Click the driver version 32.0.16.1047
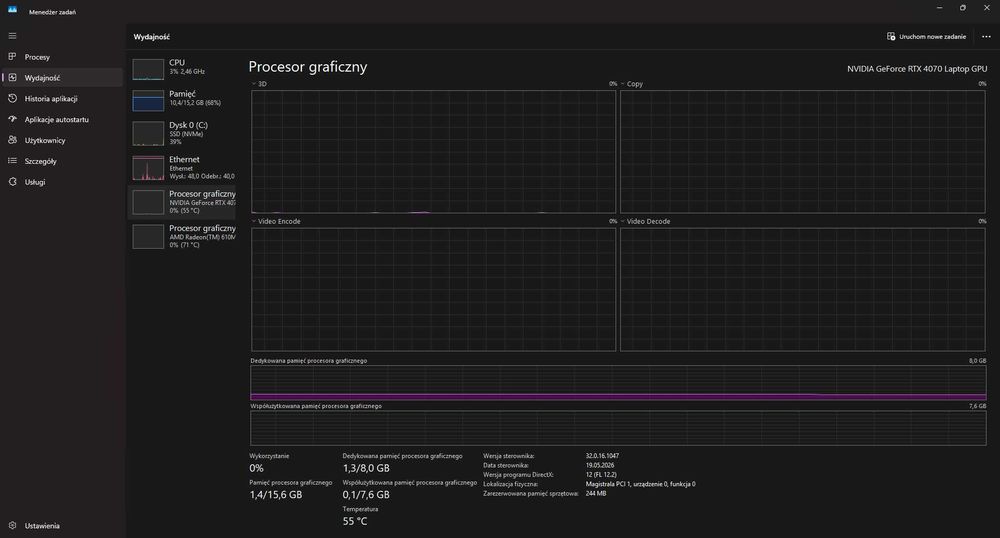Viewport: 1000px width, 538px height. coord(602,456)
